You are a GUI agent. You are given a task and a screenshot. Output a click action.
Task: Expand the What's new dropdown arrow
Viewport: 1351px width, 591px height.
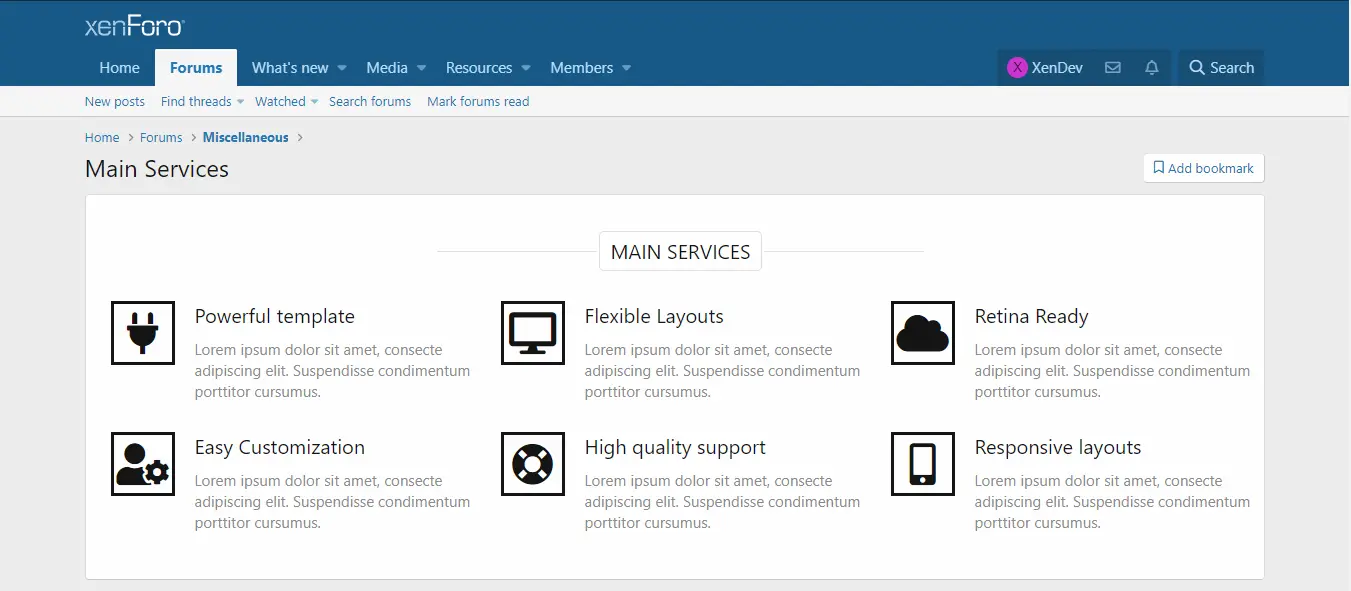342,68
